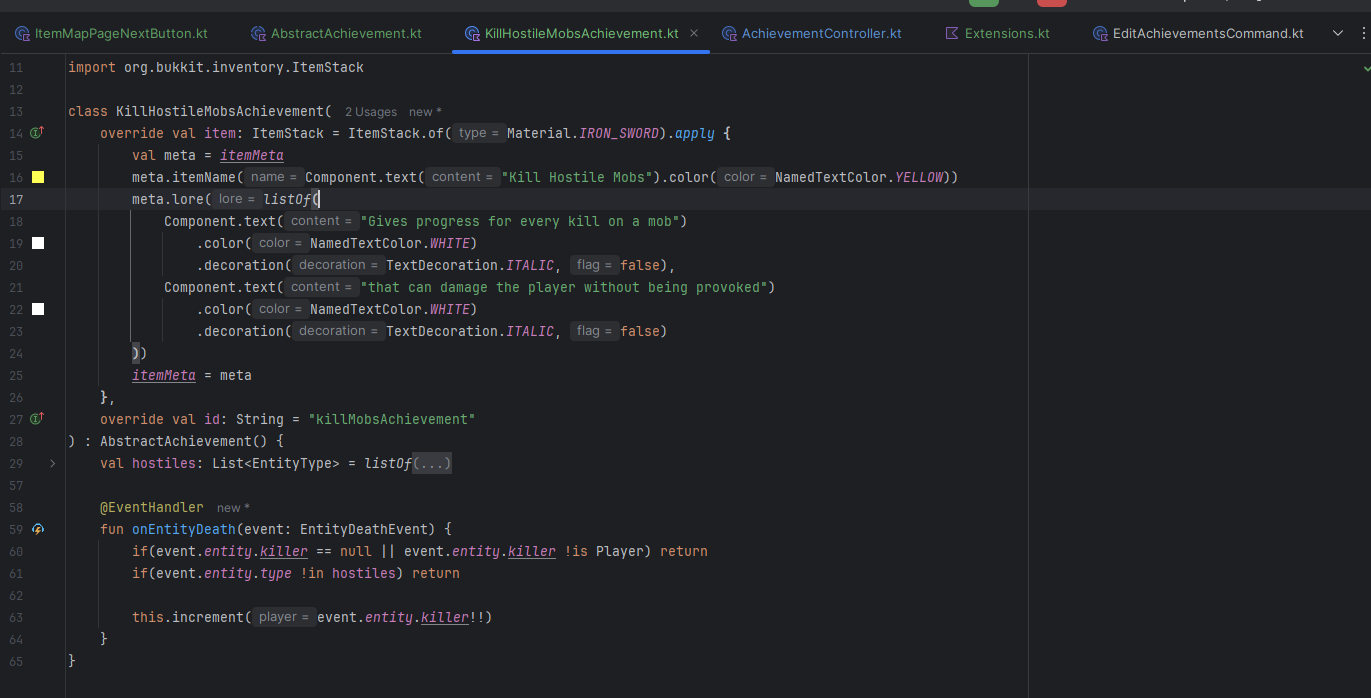Switch to the AbstractAchievement.kt tab
Viewport: 1371px width, 698px height.
coord(345,33)
